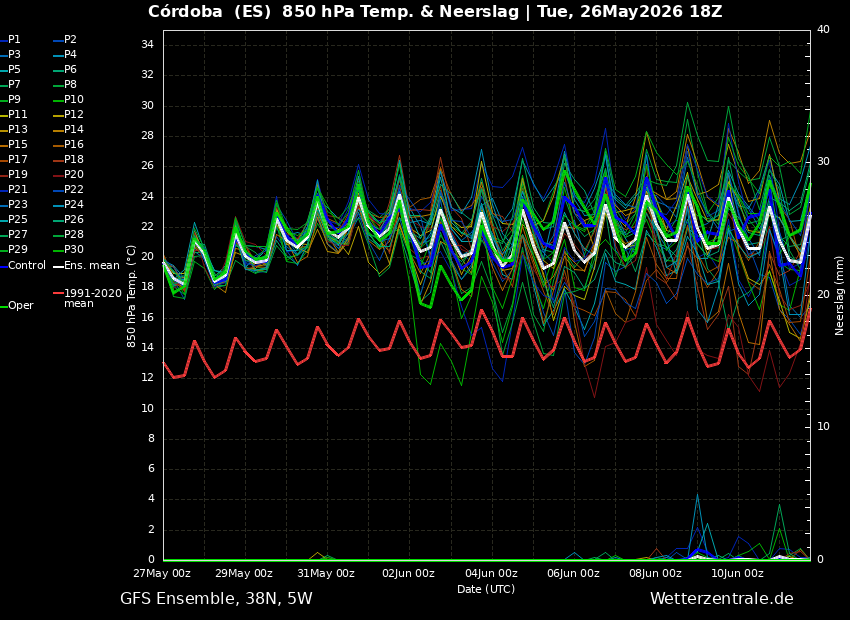Click the Neerslag (mm) axis title
The width and height of the screenshot is (850, 620).
point(839,296)
